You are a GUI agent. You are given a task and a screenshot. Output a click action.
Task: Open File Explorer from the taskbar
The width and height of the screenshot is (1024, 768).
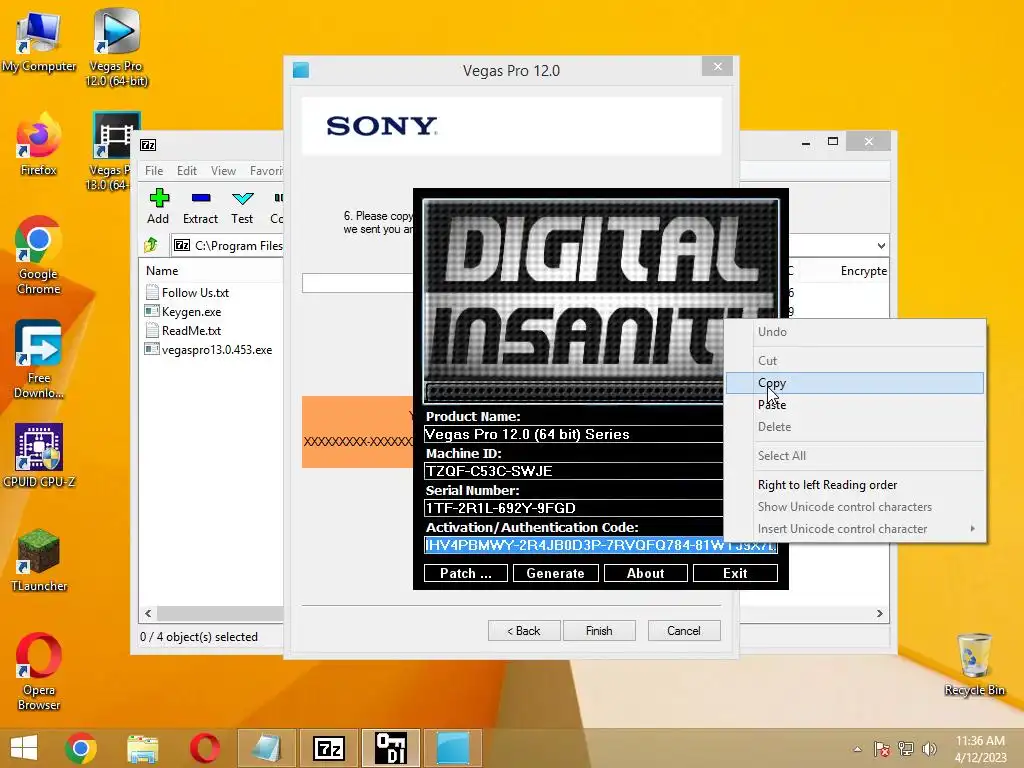142,748
